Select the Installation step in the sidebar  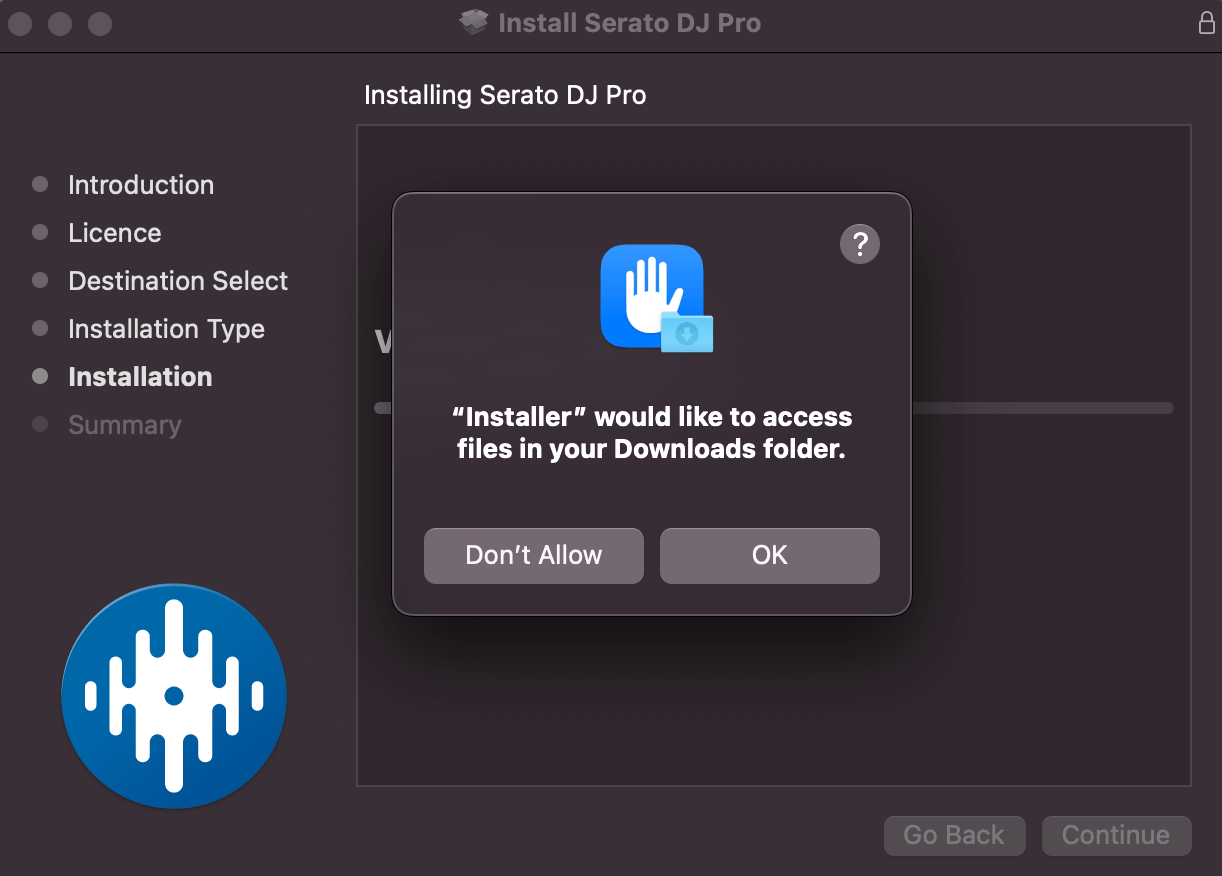click(140, 377)
